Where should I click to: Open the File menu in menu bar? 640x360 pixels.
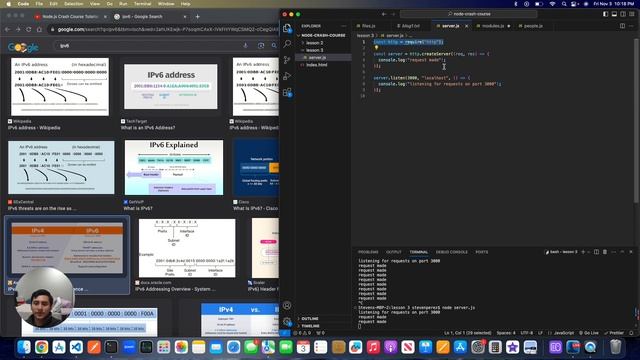click(39, 4)
